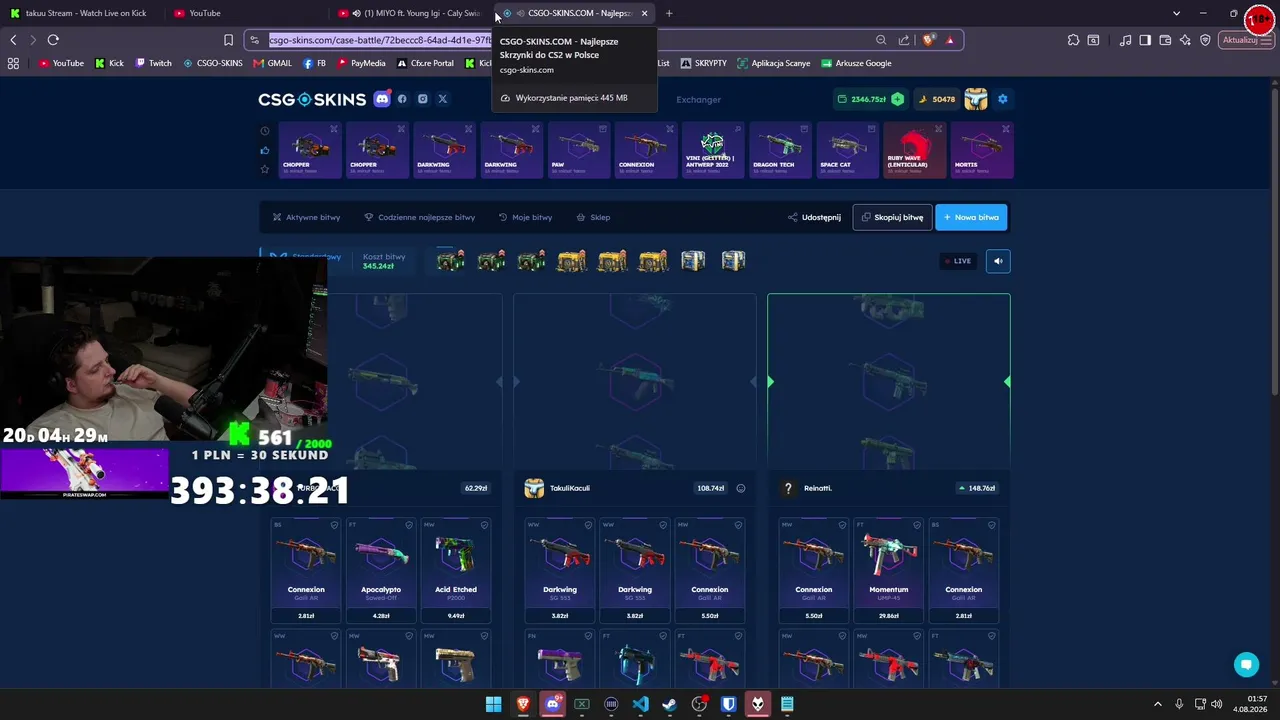Close the CSGO-SKINS.COM browser tab

pyautogui.click(x=644, y=13)
